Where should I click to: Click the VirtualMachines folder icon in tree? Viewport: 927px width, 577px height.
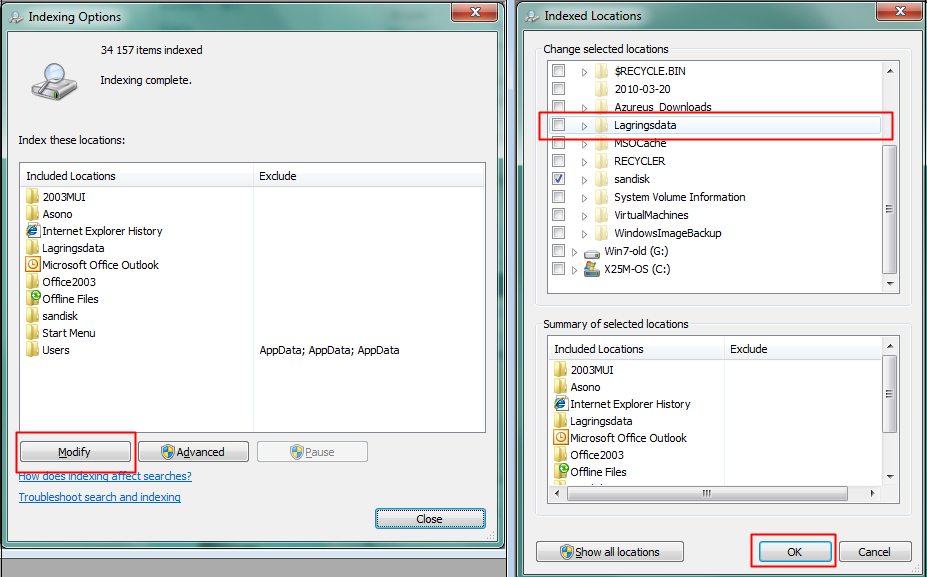click(x=602, y=215)
